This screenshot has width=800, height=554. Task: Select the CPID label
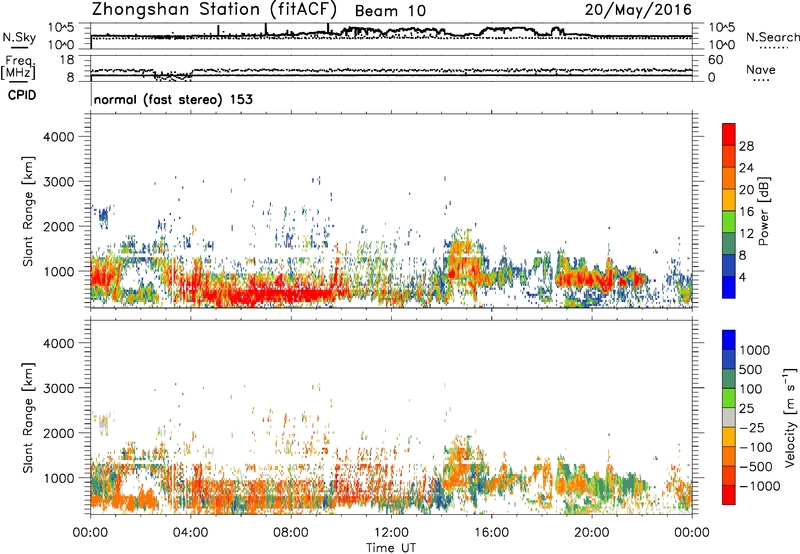22,95
